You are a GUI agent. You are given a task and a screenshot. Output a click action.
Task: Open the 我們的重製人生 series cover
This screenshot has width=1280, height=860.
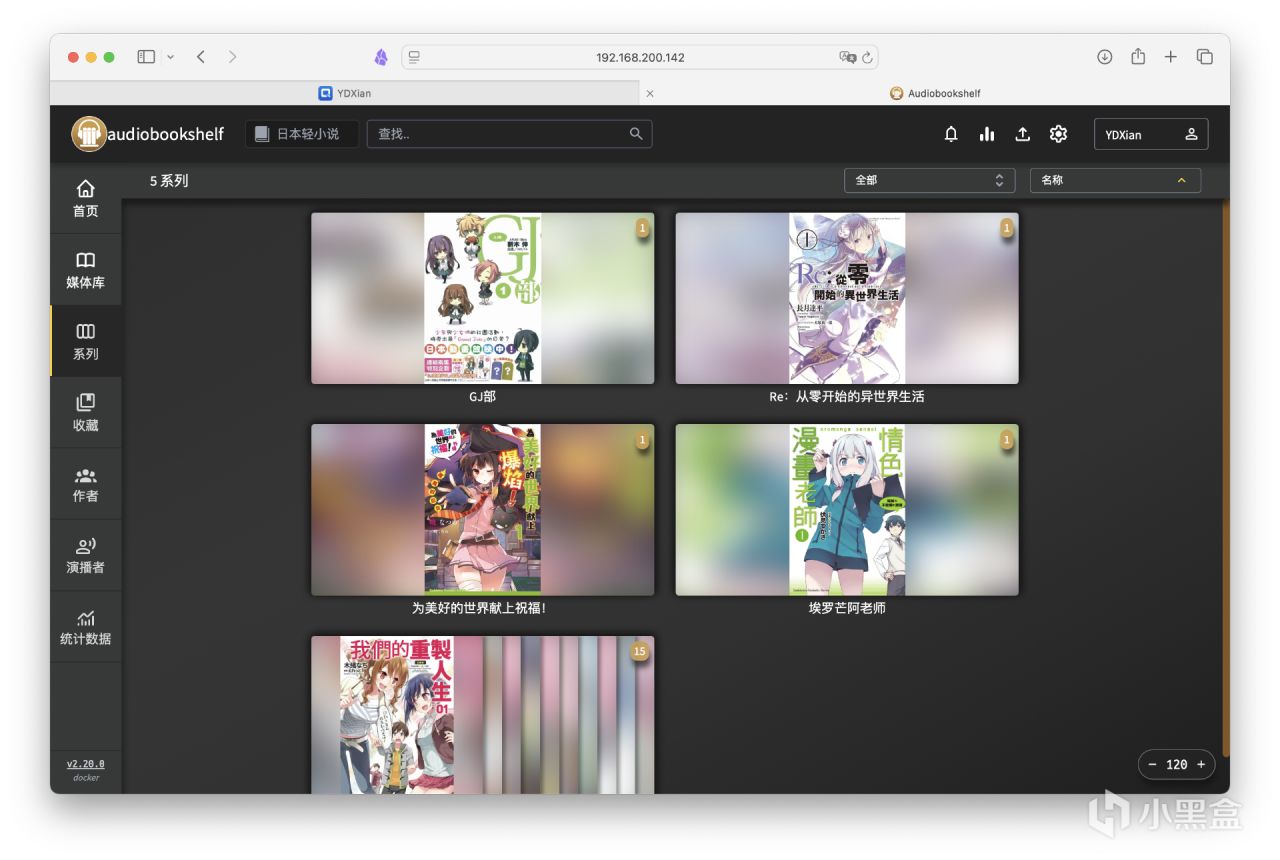pos(483,715)
